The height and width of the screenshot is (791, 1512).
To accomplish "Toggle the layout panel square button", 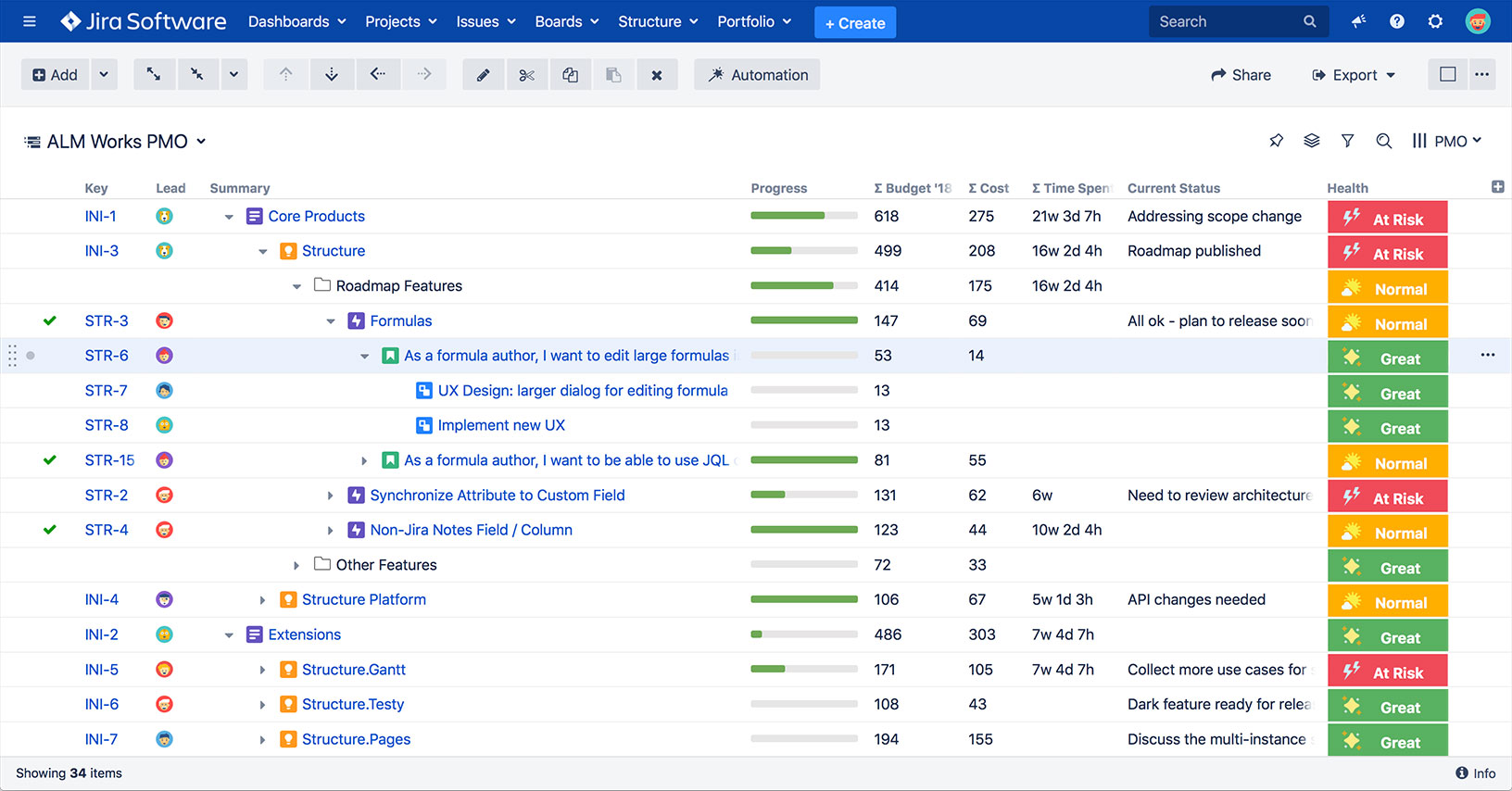I will pyautogui.click(x=1447, y=75).
